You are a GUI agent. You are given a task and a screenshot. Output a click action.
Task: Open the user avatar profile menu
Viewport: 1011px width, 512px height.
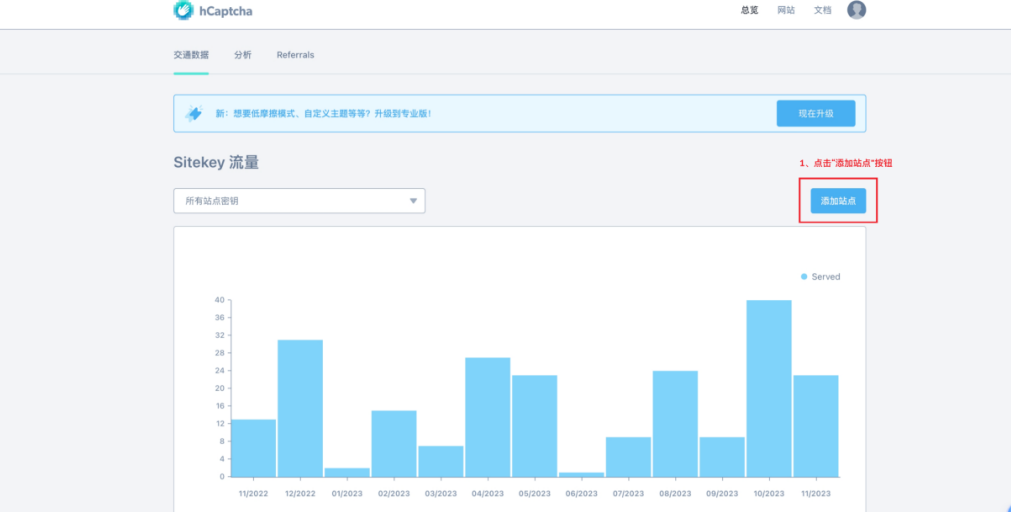click(856, 10)
